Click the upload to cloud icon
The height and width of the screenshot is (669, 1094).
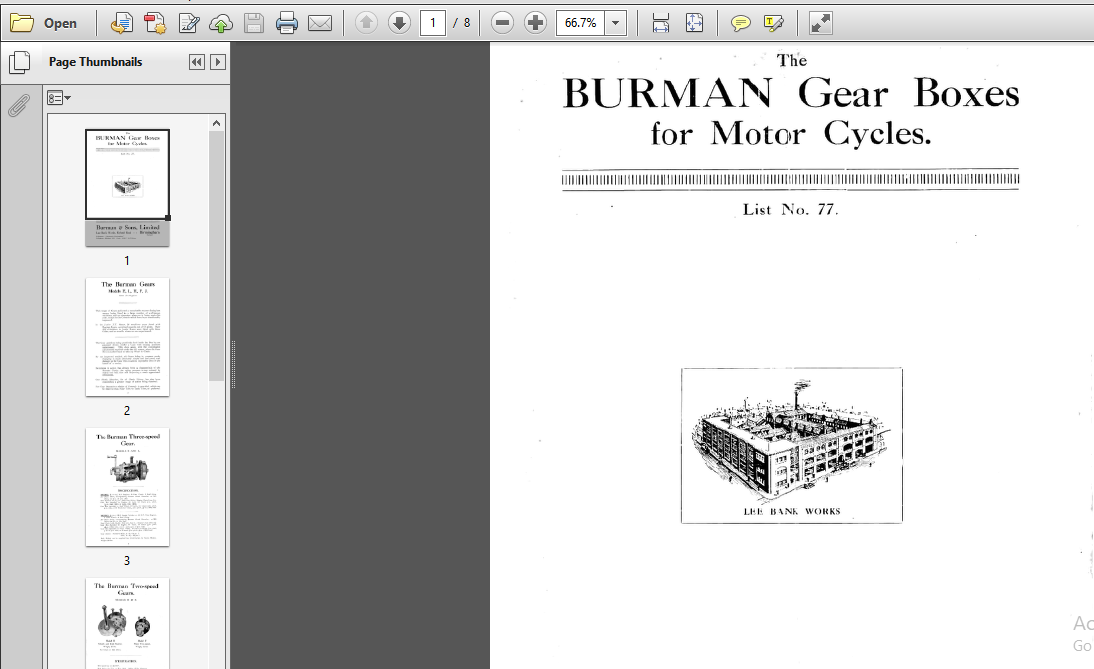click(x=221, y=23)
